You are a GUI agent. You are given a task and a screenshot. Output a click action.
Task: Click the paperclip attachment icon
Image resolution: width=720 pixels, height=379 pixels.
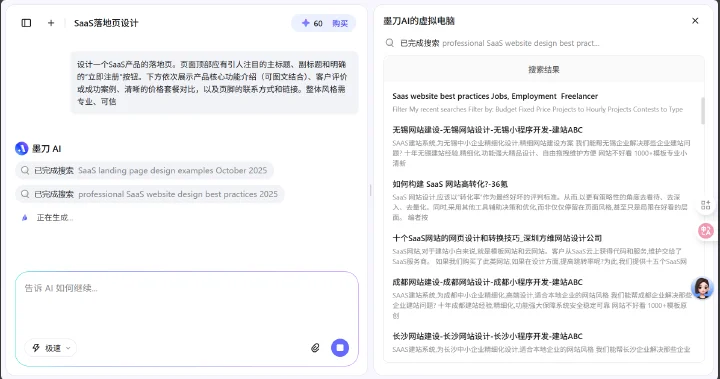point(315,348)
